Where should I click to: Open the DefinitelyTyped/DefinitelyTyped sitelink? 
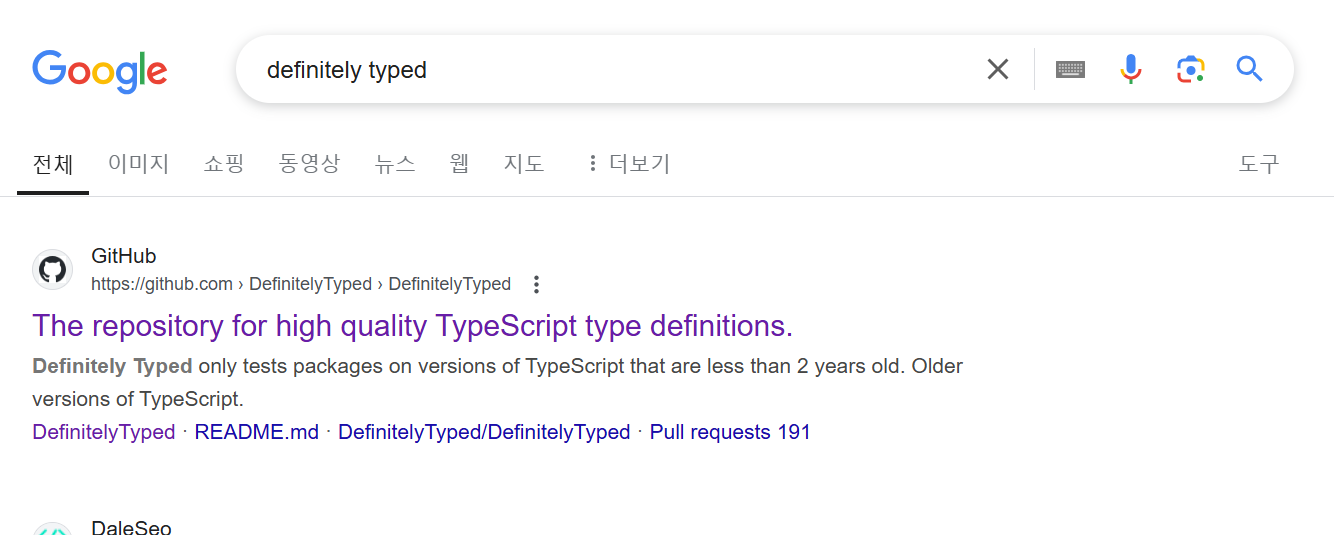(484, 432)
